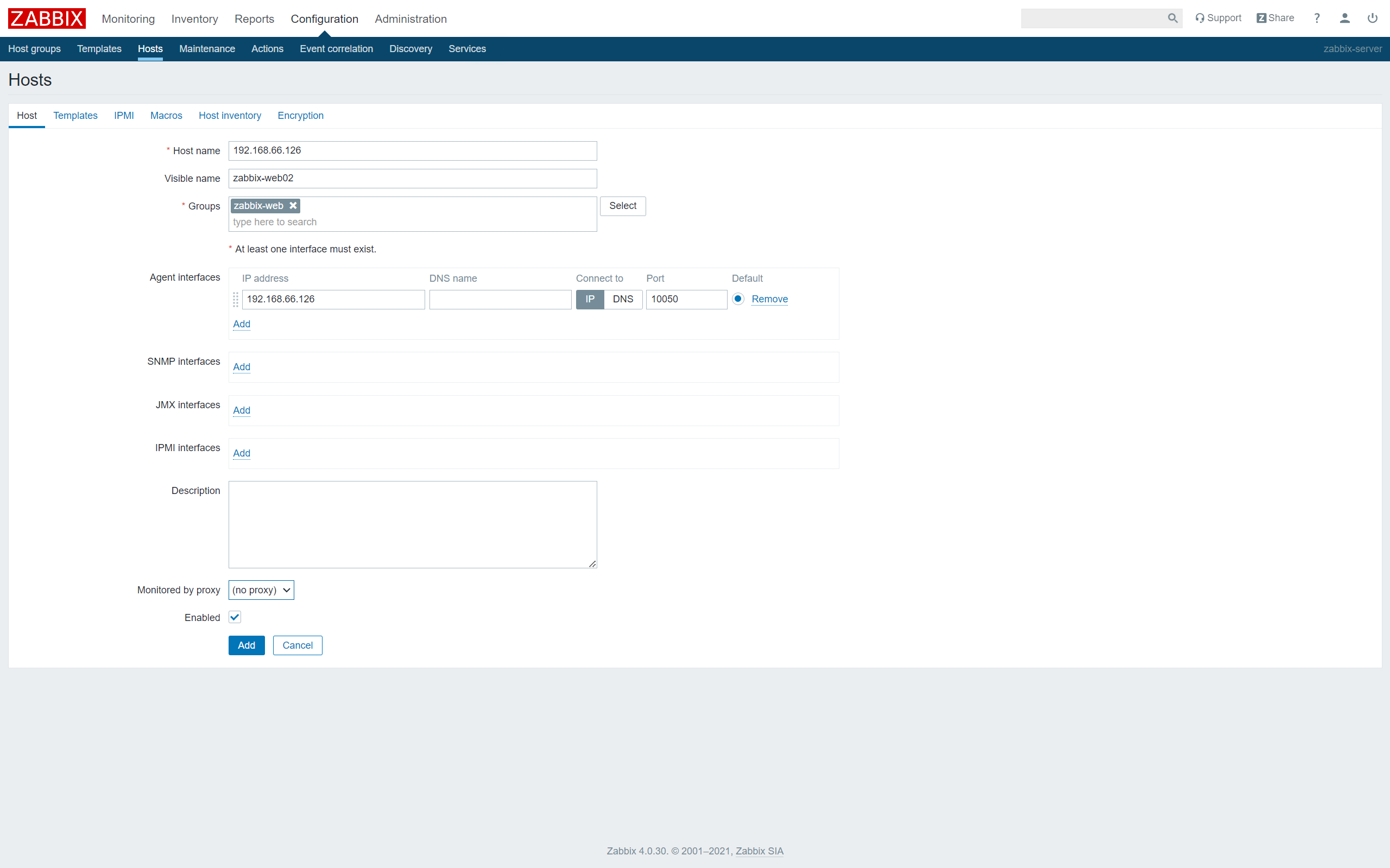
Task: Add an SNMP interface
Action: 242,367
